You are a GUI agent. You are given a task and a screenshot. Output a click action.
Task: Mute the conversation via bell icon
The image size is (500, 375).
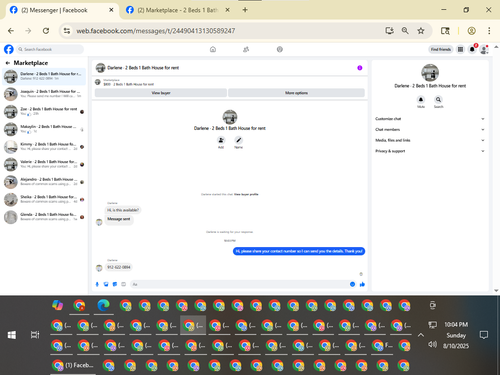[x=421, y=99]
